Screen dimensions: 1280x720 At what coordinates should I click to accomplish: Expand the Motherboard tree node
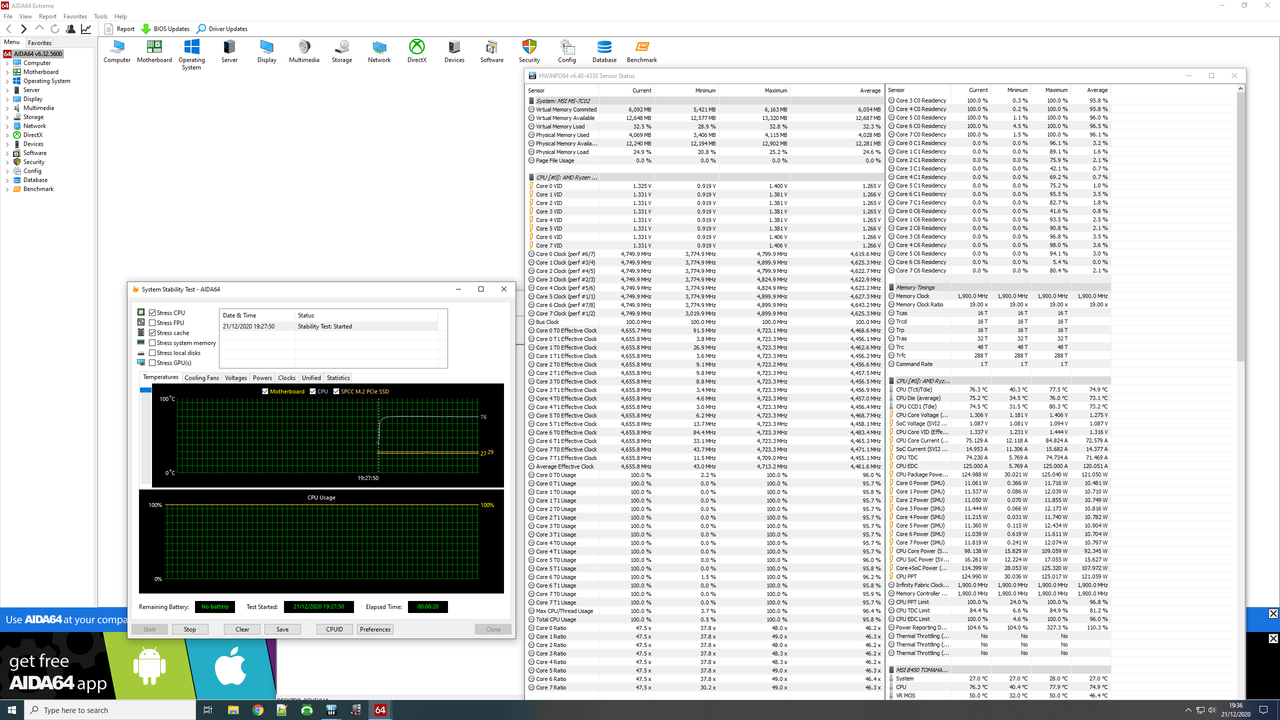pyautogui.click(x=7, y=72)
